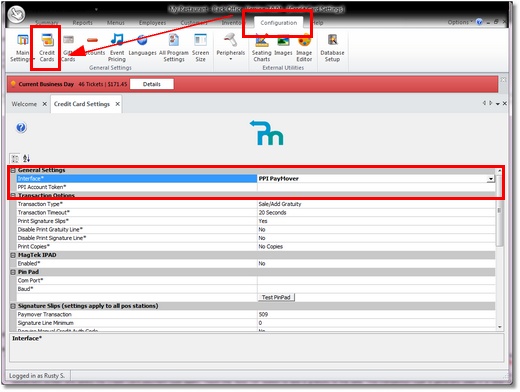Click the application orb menu button
Screen dimensions: 520x392
pyautogui.click(x=16, y=14)
